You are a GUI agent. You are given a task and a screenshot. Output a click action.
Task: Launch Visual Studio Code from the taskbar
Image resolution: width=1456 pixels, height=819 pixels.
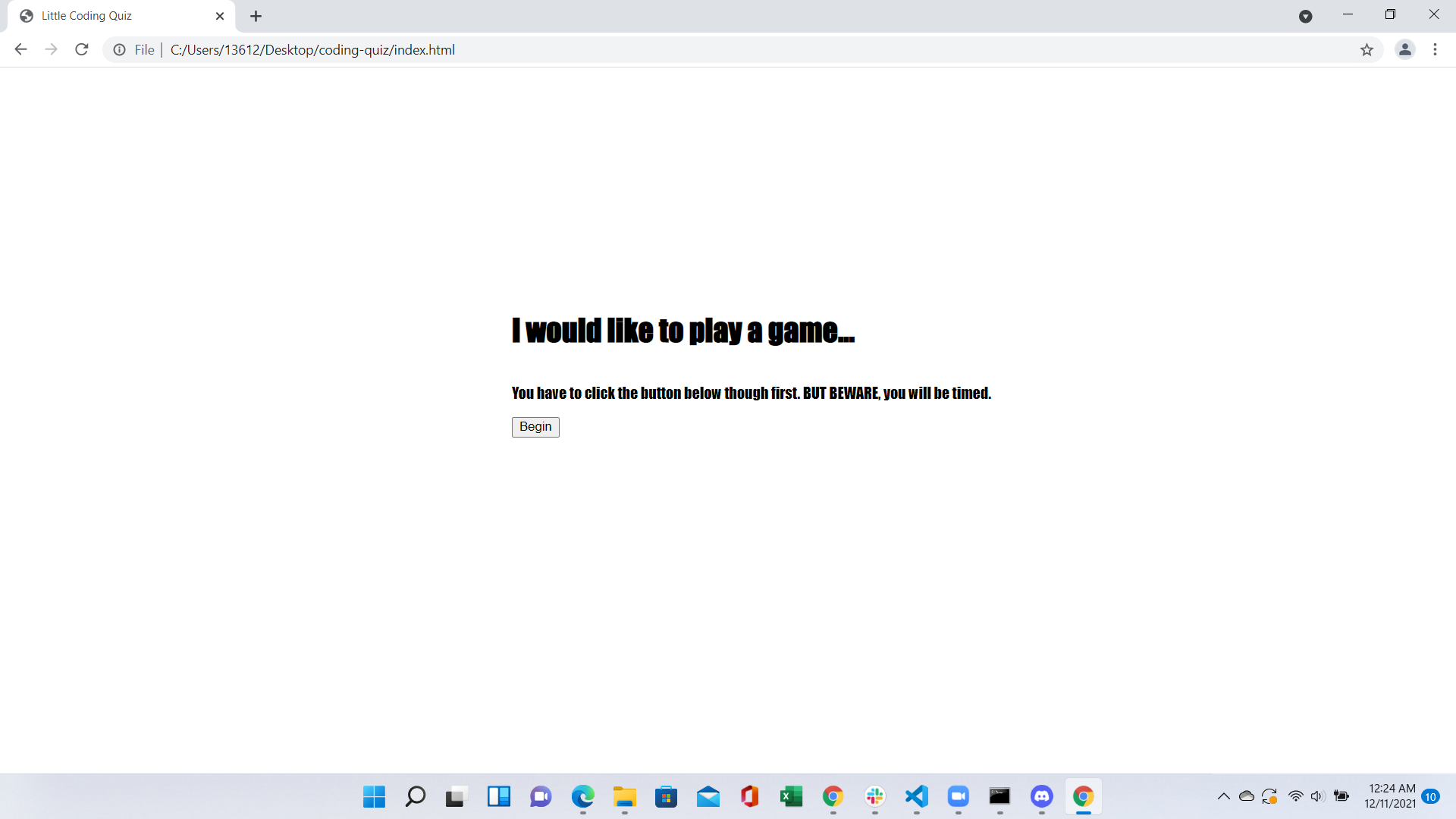click(x=916, y=796)
